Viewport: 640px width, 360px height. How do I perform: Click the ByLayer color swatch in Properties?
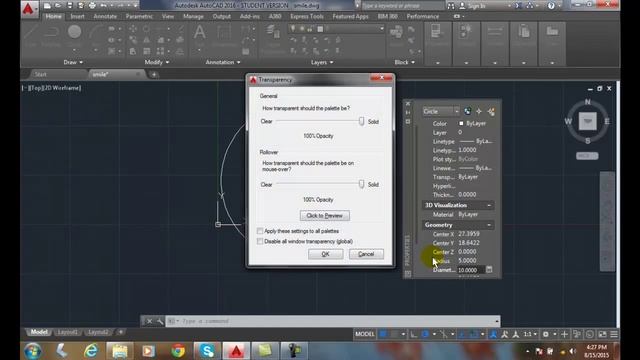tap(461, 123)
